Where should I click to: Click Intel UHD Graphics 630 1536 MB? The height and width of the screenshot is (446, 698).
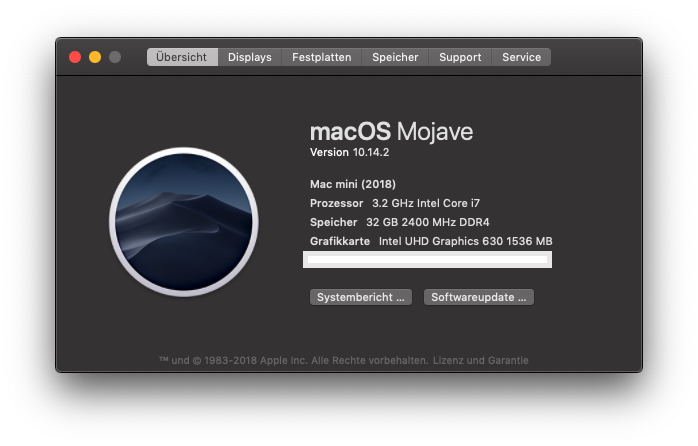(x=465, y=241)
